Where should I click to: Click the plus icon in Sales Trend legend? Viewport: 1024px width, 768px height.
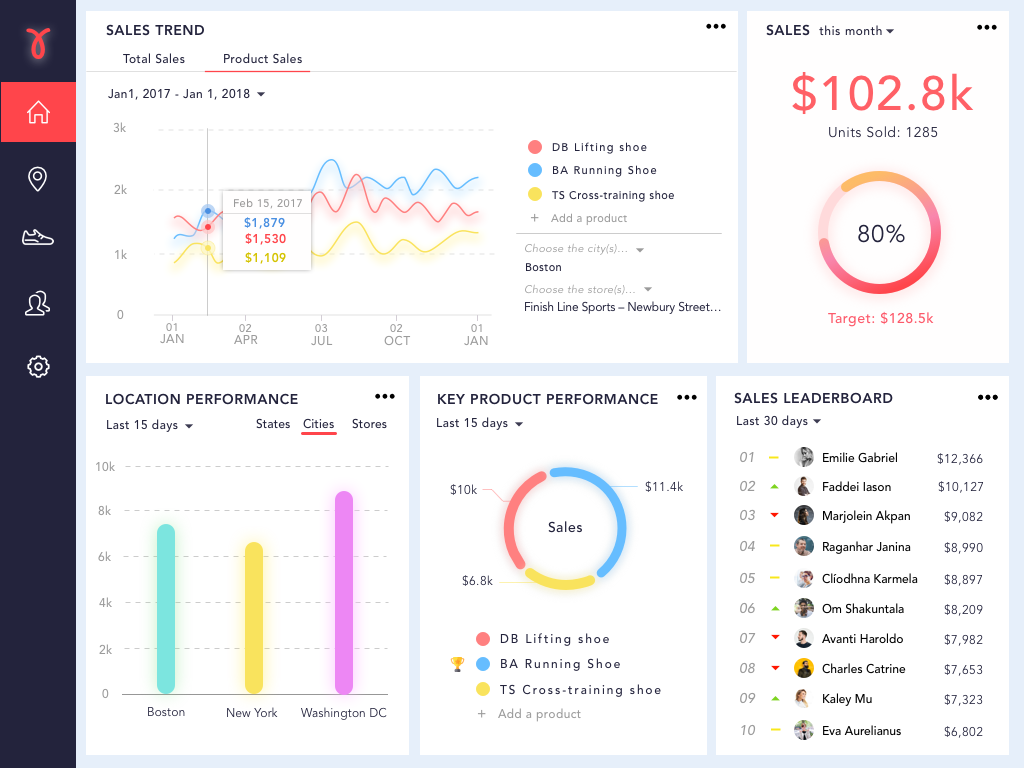click(x=534, y=218)
